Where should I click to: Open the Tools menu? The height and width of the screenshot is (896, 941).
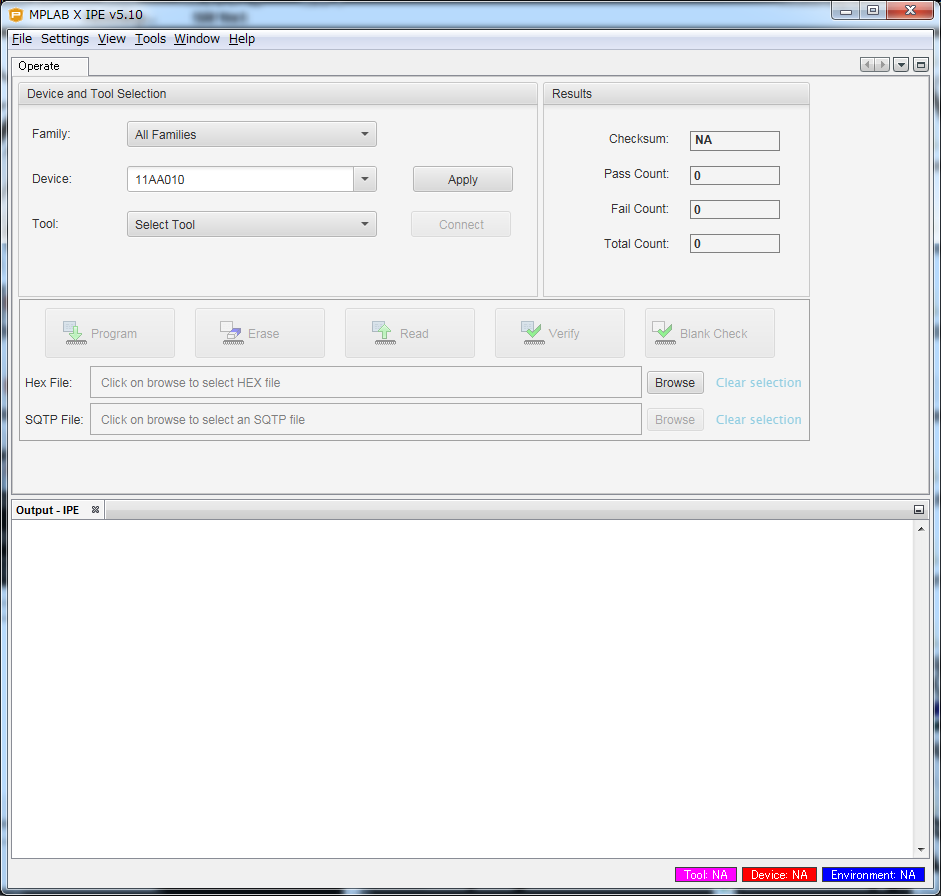click(150, 39)
